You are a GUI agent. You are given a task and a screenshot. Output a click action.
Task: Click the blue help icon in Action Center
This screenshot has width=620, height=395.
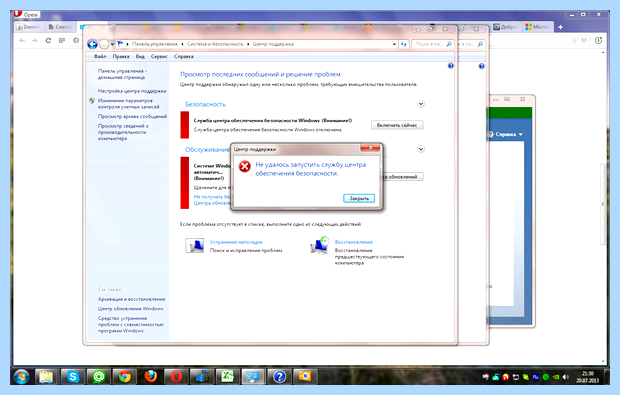[450, 66]
